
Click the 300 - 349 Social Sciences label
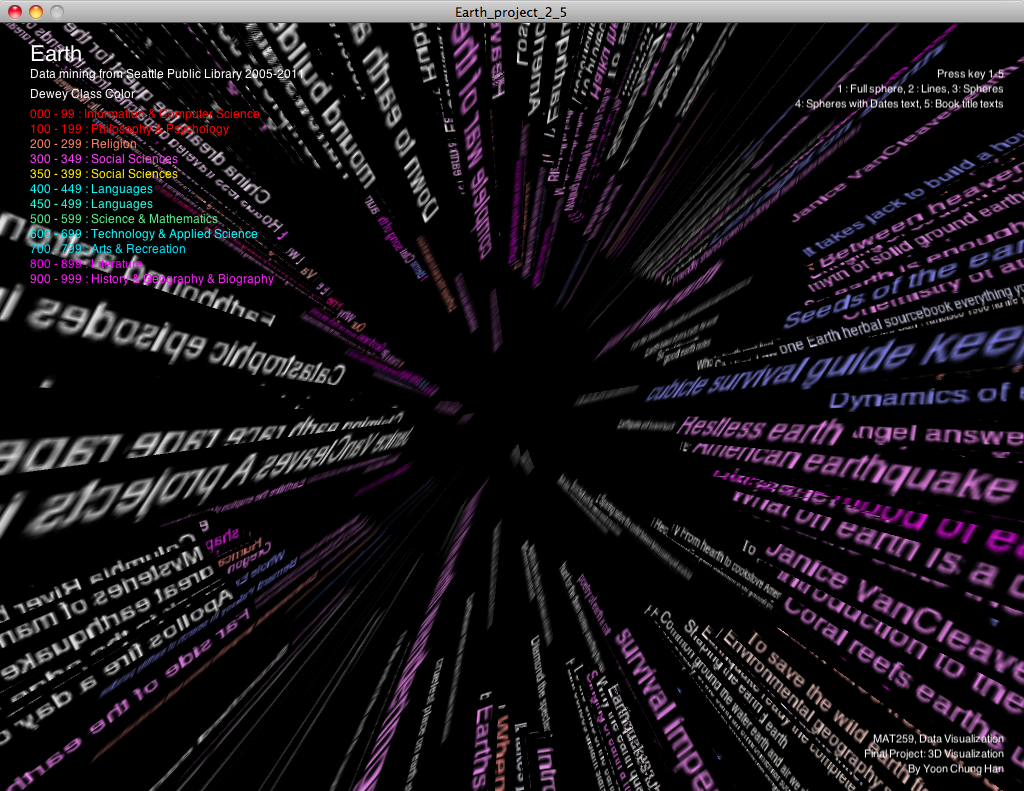104,159
